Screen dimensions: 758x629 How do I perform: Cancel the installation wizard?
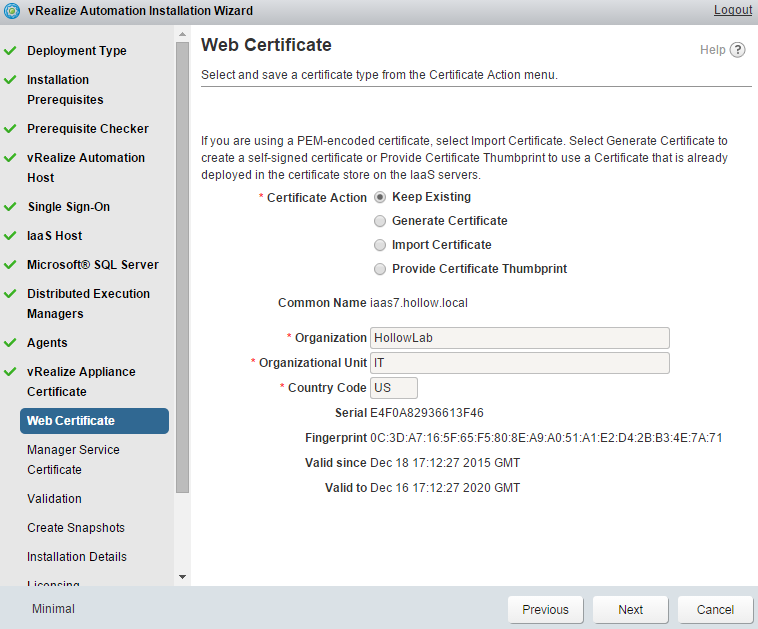(x=715, y=609)
